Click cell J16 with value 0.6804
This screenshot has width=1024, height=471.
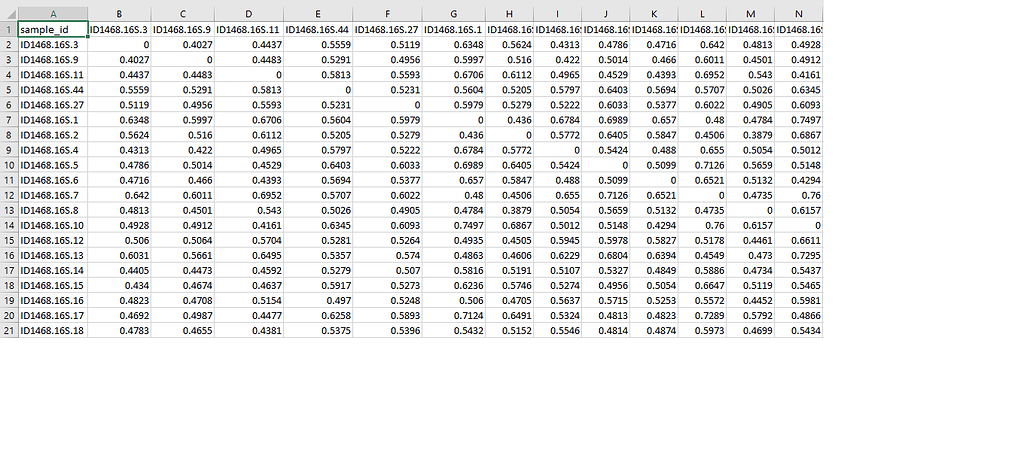coord(606,255)
